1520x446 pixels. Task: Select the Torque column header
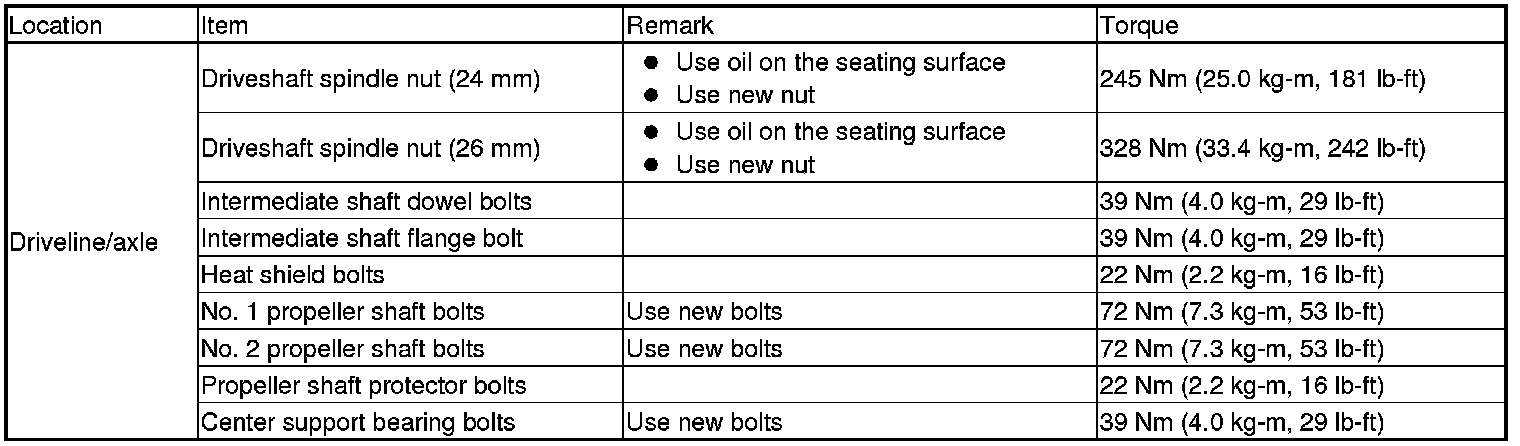click(x=1138, y=26)
